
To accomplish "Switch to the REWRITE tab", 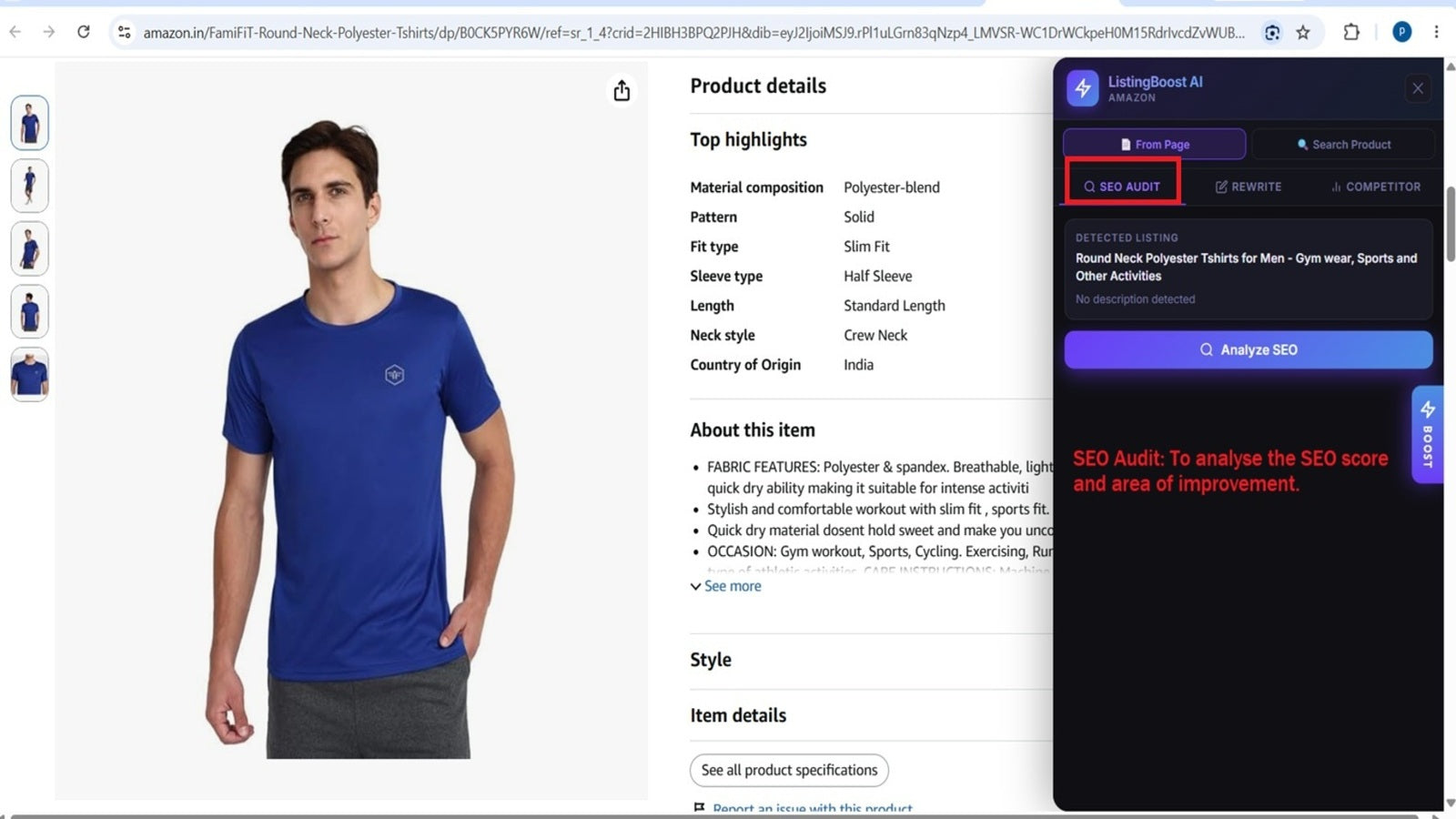I will pos(1249,186).
